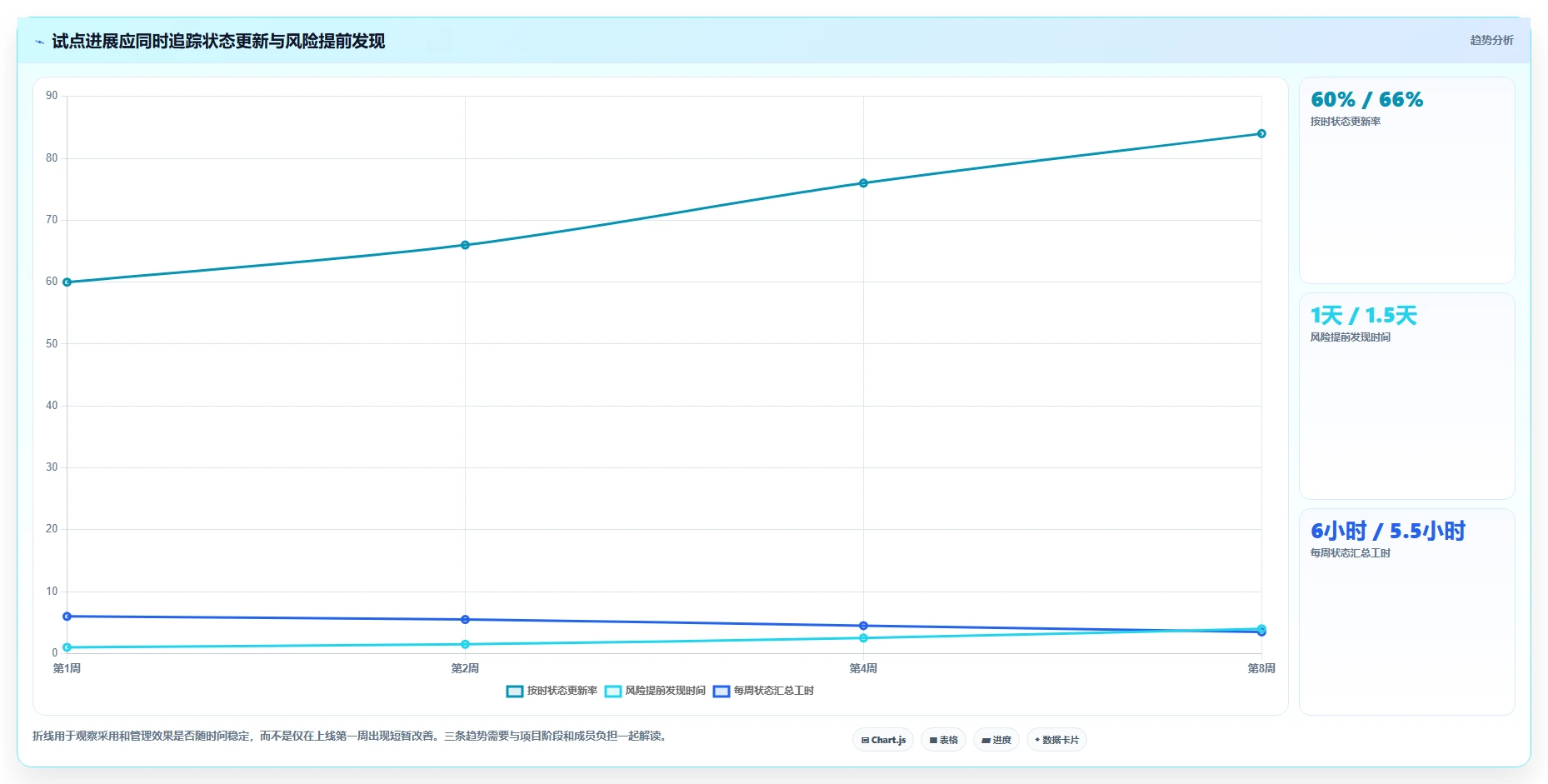Click the 趋势分析 label in header
1548x784 pixels.
(x=1491, y=40)
